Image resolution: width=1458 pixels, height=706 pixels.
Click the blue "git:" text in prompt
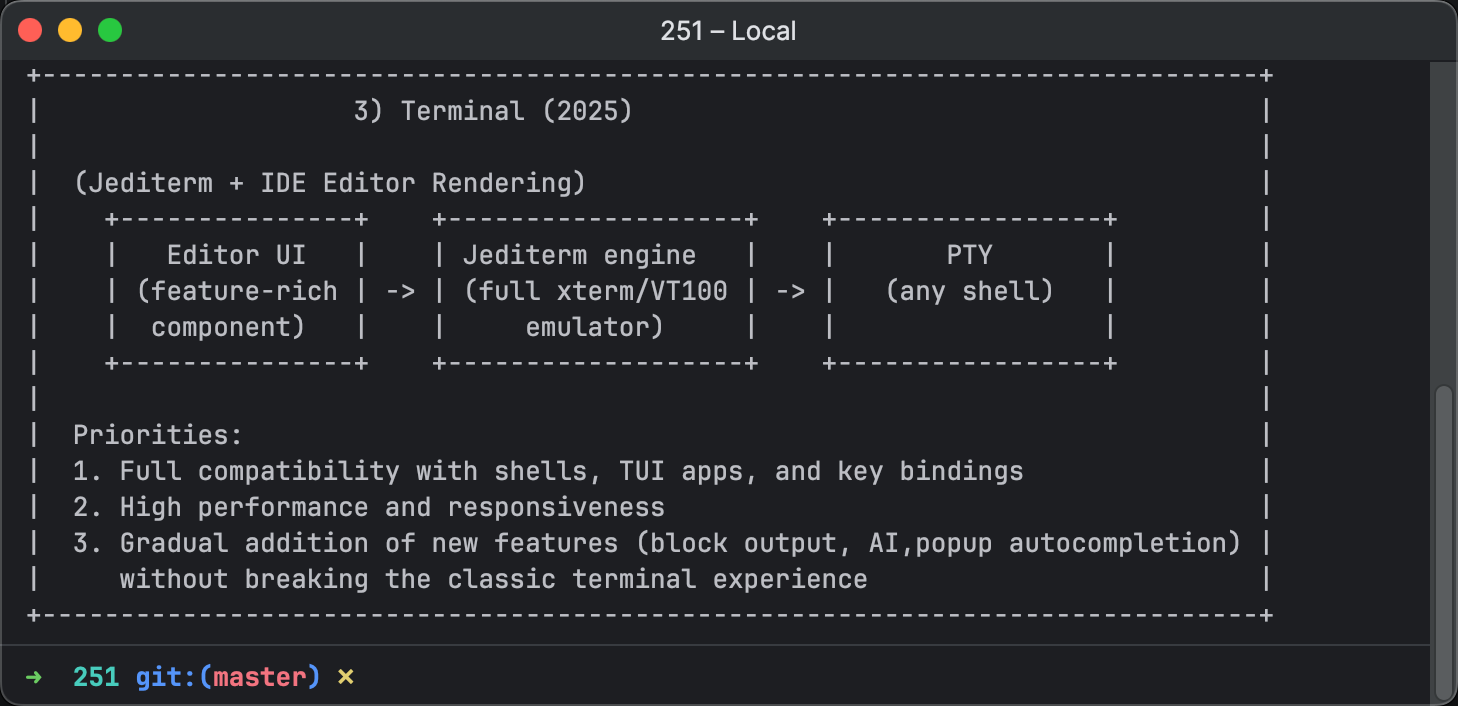point(167,677)
